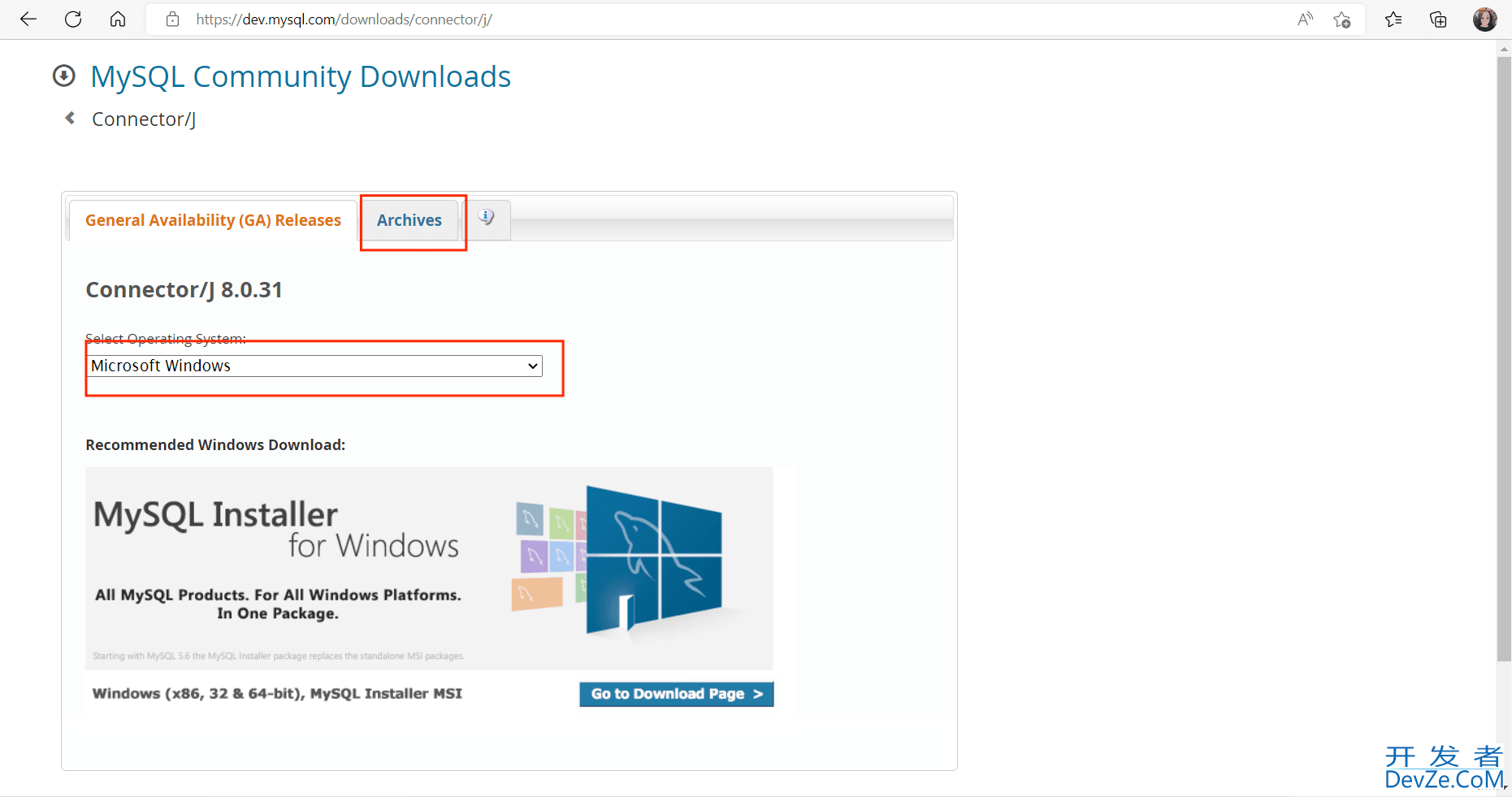View site information via the lock icon
1512x797 pixels.
[x=172, y=19]
